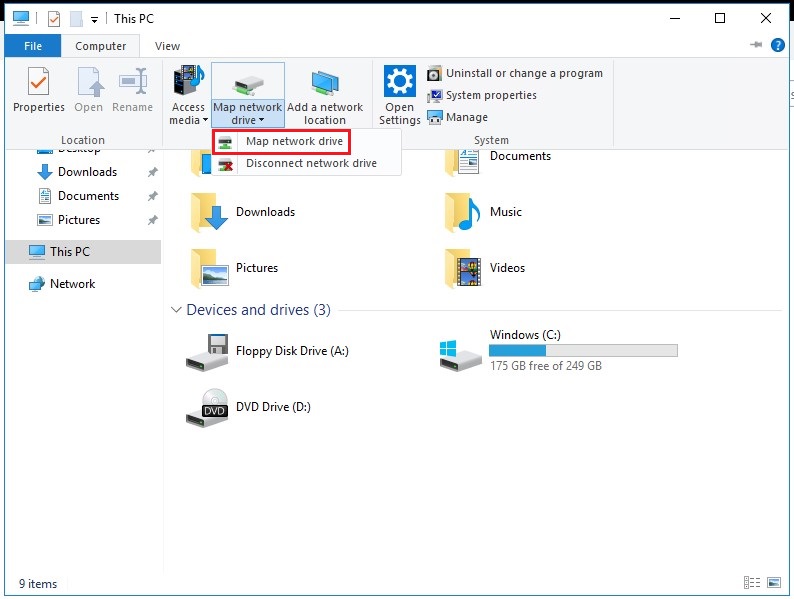Screen dimensions: 794x599
Task: Click Uninstall or change a program
Action: 514,73
